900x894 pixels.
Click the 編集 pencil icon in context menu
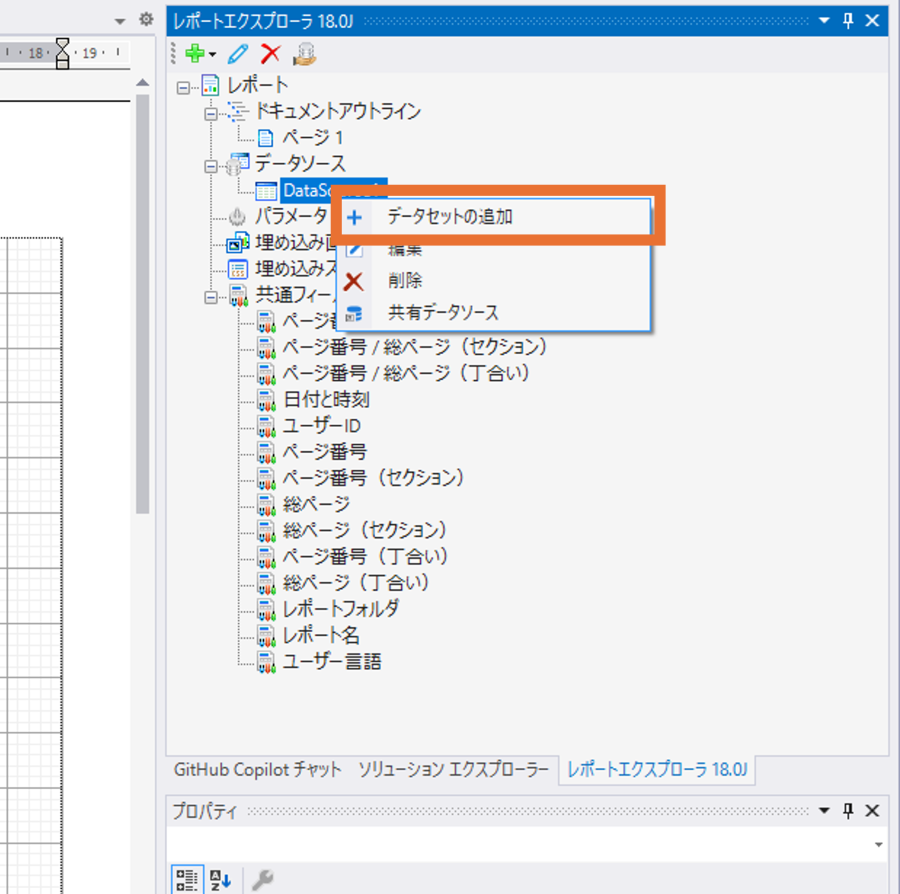[354, 249]
